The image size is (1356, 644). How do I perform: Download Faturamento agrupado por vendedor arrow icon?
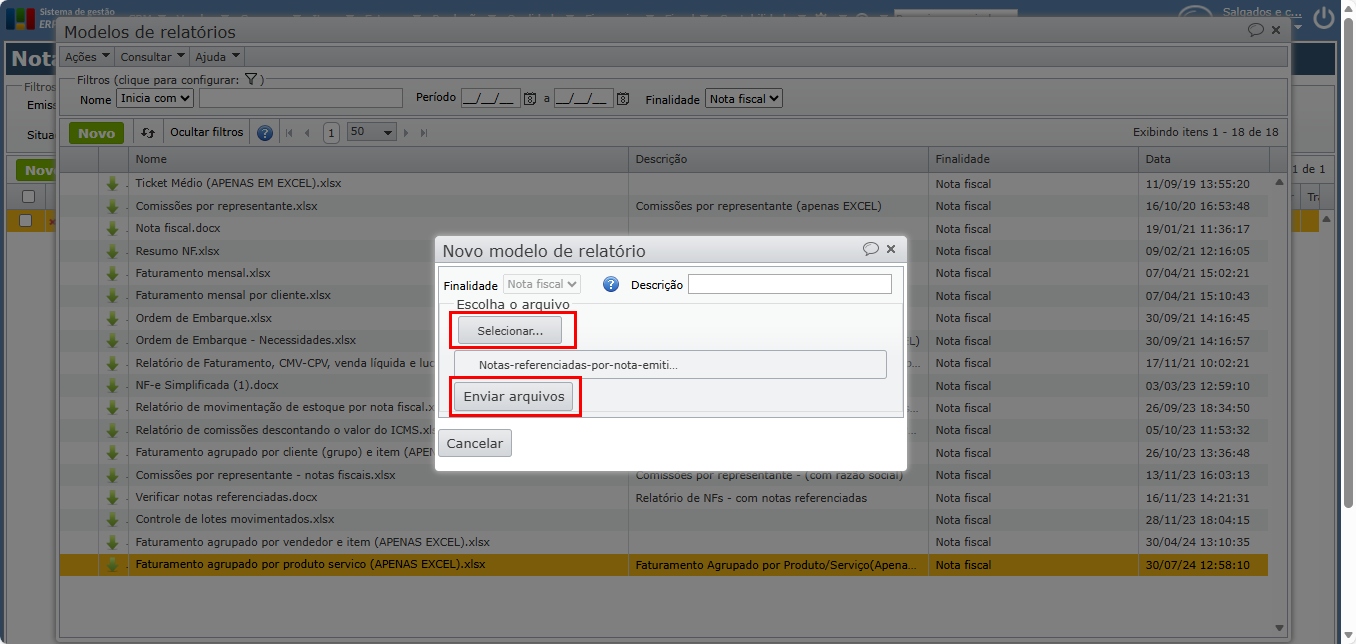[113, 542]
